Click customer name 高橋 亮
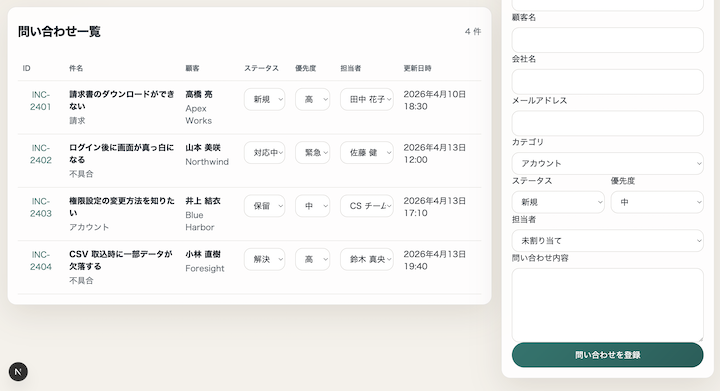The image size is (720, 391). click(199, 94)
